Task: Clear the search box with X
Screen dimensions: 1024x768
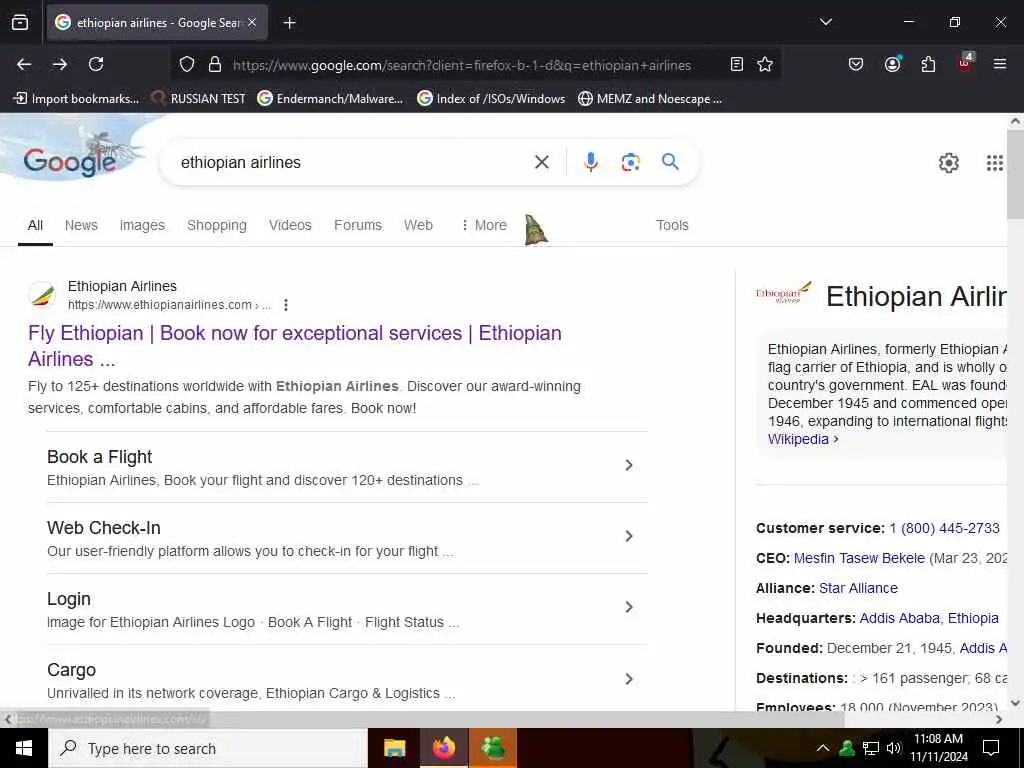Action: click(541, 162)
